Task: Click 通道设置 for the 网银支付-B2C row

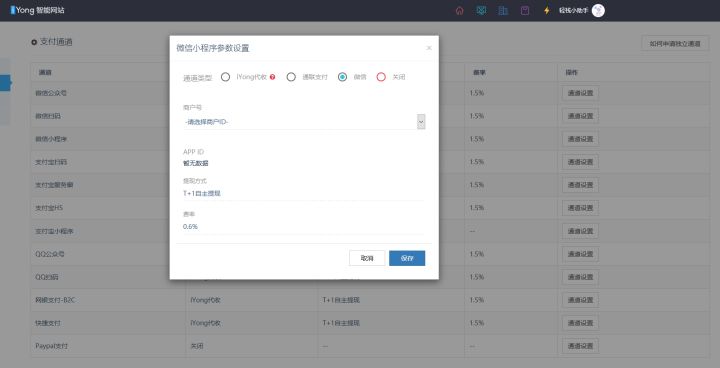Action: point(580,300)
